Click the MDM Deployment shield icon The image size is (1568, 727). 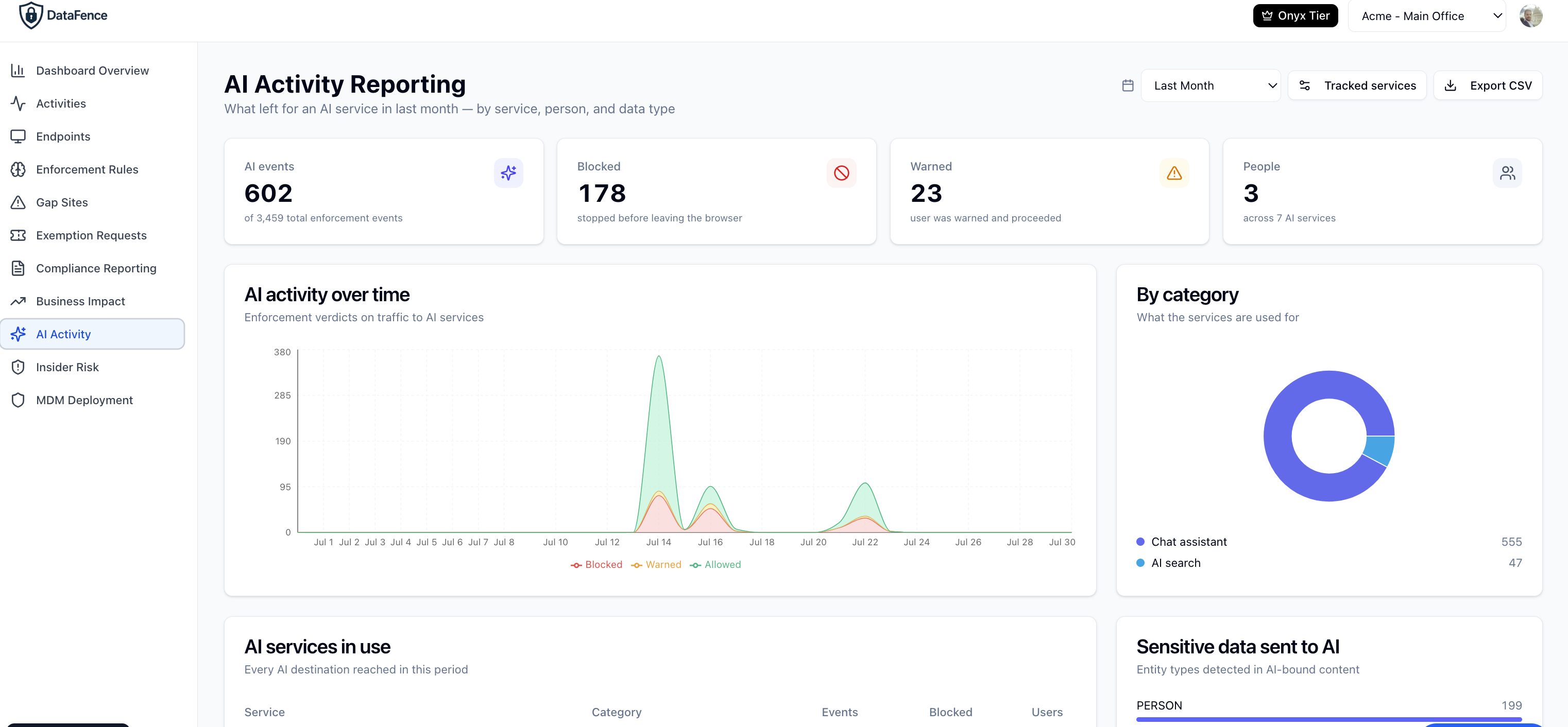click(x=18, y=400)
